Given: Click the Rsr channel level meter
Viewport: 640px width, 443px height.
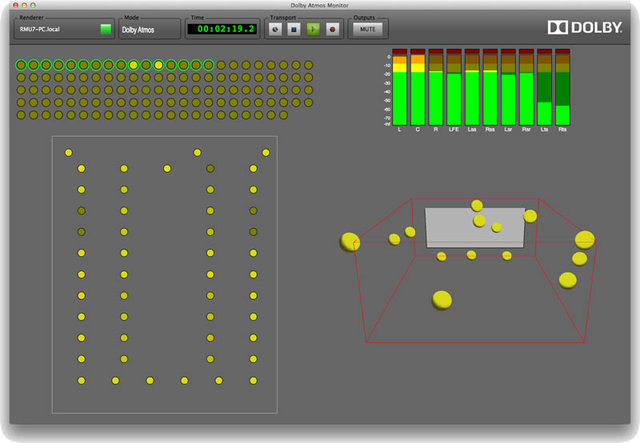Looking at the screenshot, I should click(x=526, y=87).
